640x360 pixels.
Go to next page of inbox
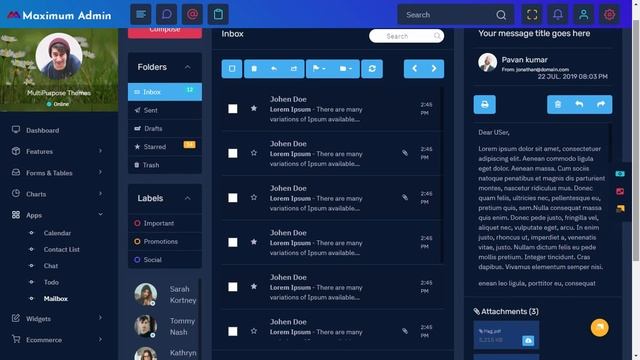[x=434, y=69]
